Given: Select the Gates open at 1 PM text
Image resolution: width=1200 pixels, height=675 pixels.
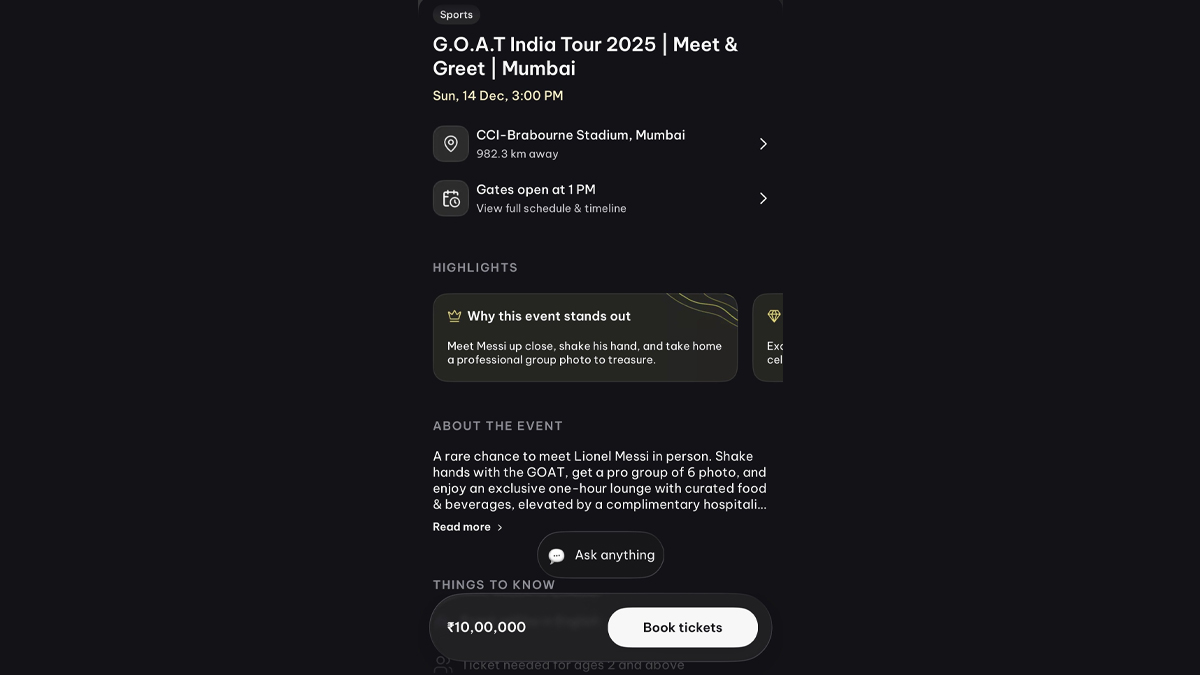Looking at the screenshot, I should 535,189.
